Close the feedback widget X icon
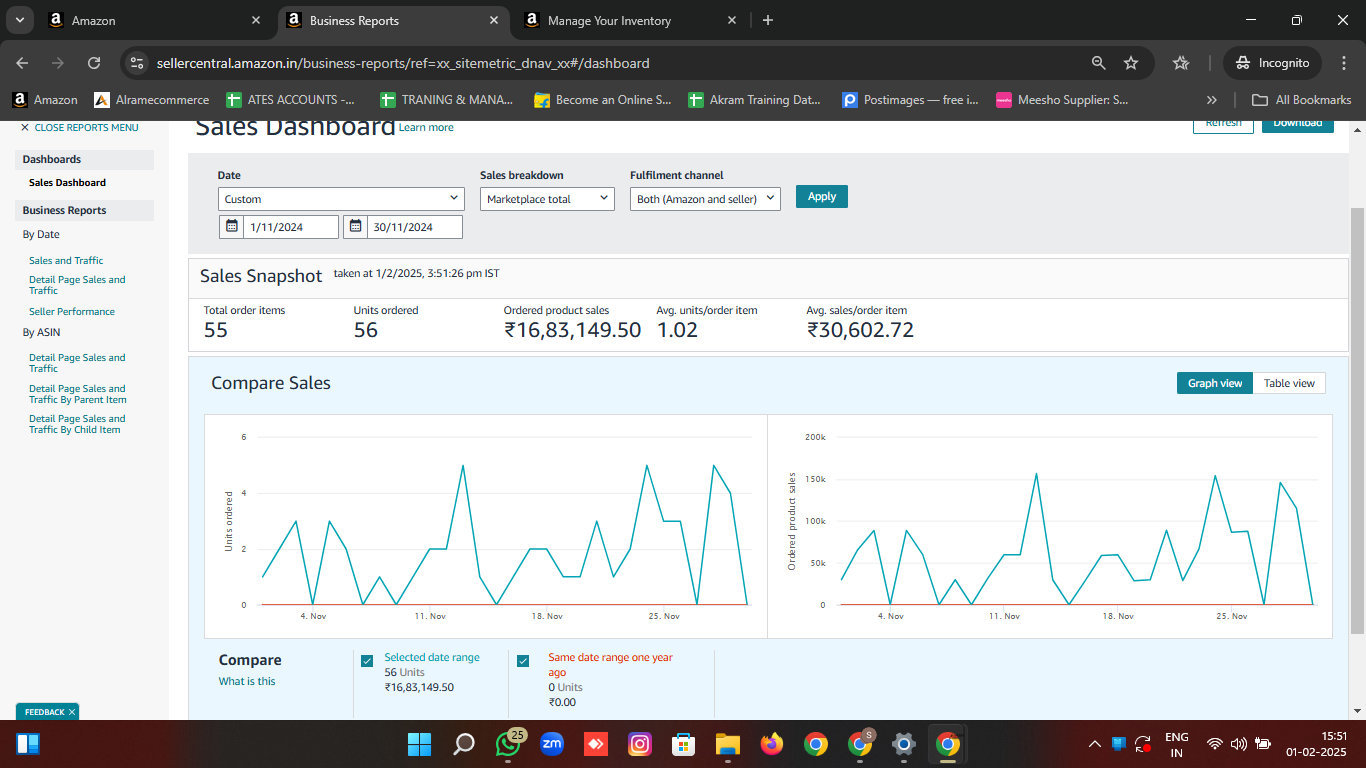Viewport: 1366px width, 768px height. [72, 712]
